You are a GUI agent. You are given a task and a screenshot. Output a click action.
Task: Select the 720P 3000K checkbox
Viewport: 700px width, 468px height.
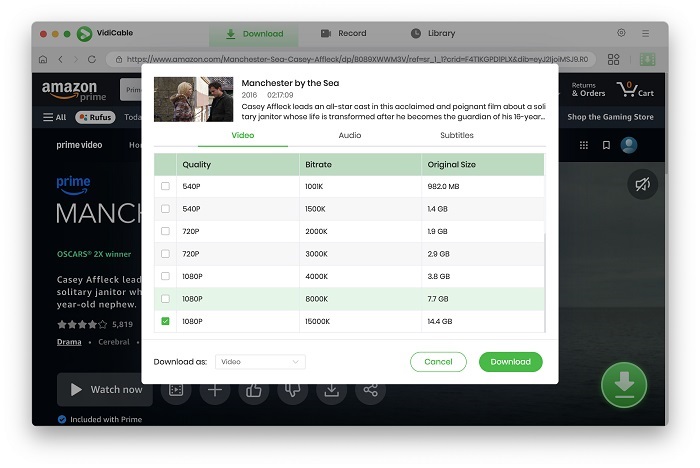tap(165, 253)
